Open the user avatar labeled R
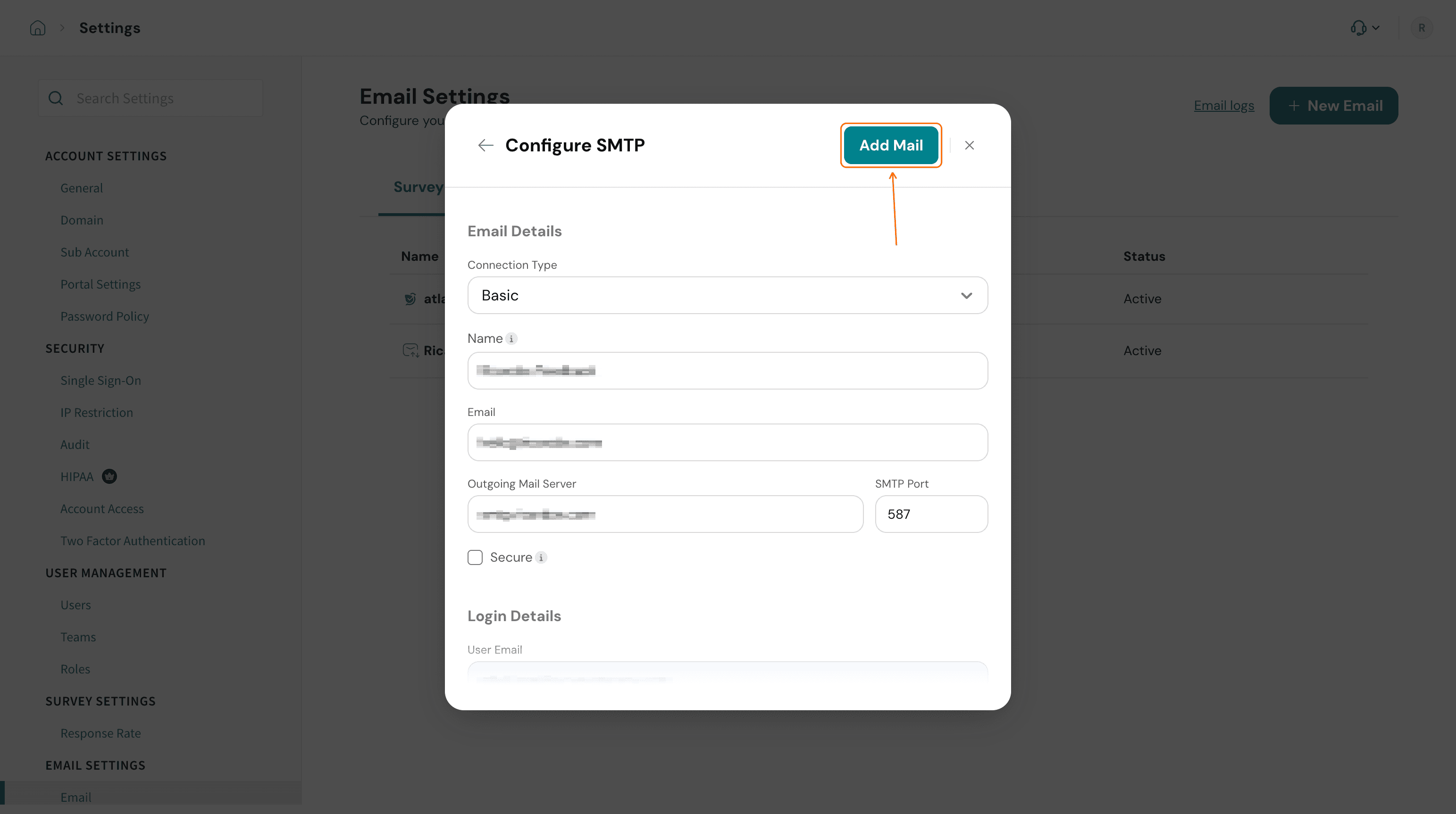Screen dimensions: 1456x814 (1421, 28)
